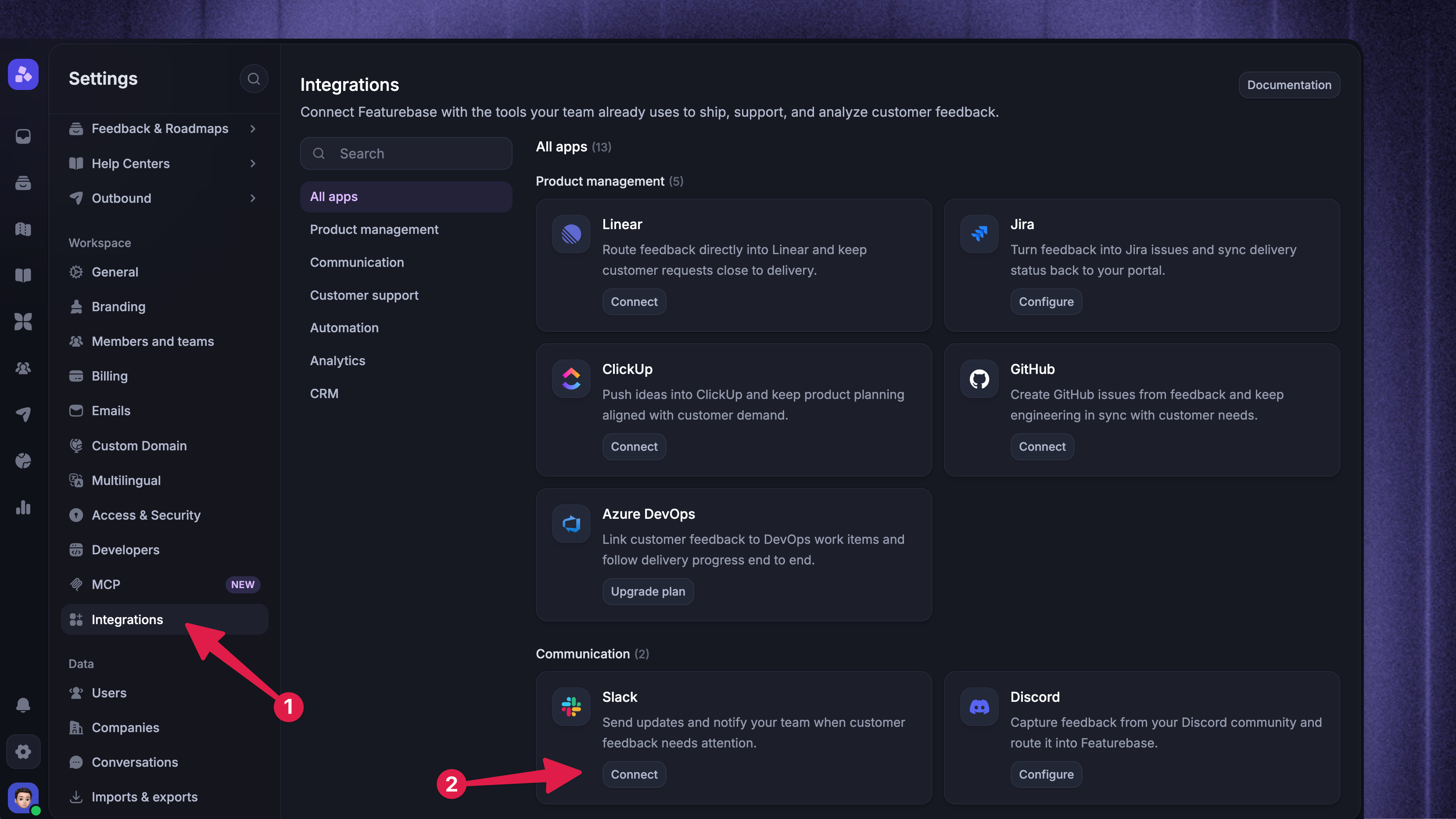Open Developers settings
The width and height of the screenshot is (1456, 819).
(165, 550)
